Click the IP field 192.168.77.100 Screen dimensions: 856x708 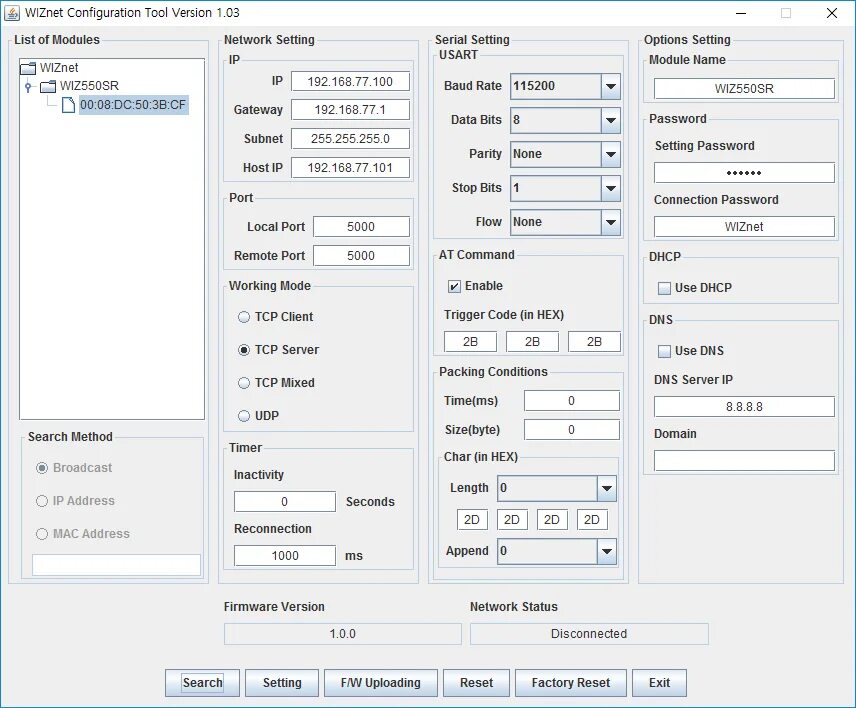click(350, 82)
